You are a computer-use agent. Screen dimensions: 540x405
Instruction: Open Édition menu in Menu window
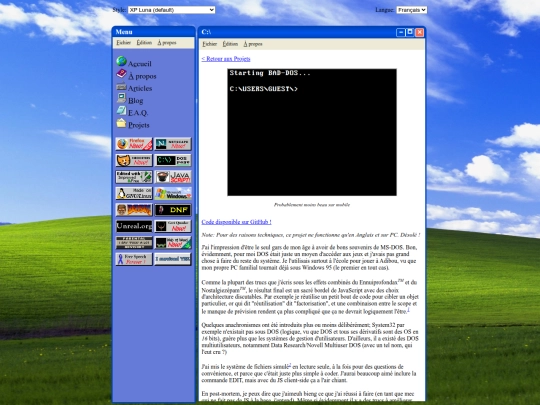click(x=144, y=43)
